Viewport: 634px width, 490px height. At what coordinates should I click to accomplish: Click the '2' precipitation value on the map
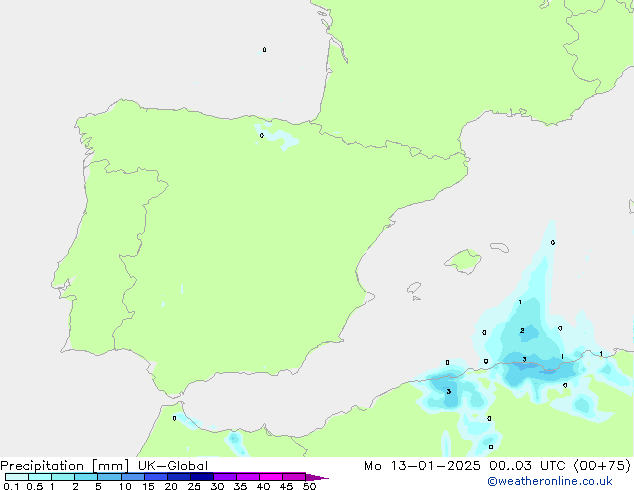click(x=522, y=331)
